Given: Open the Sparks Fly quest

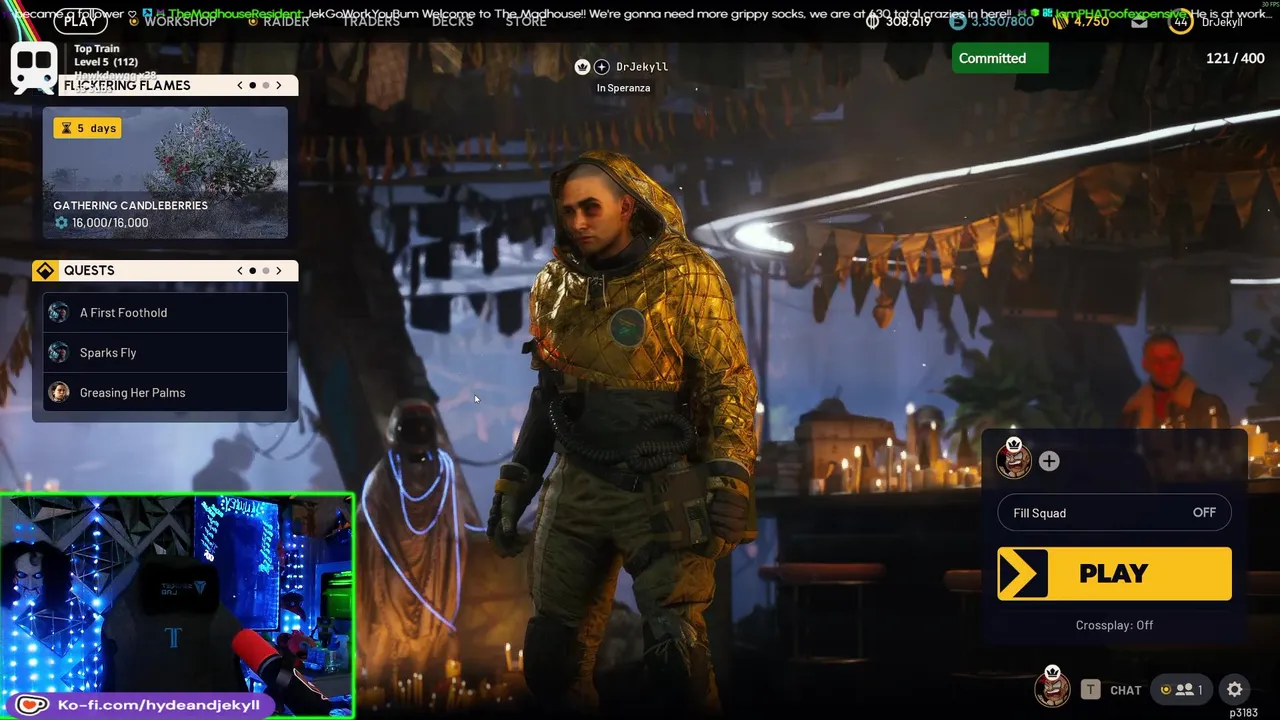Looking at the screenshot, I should tap(165, 353).
